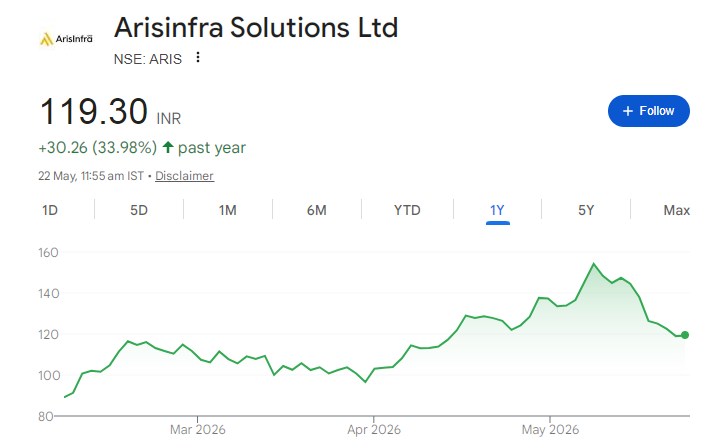
Task: Click the 120 y-axis label
Action: coord(48,334)
